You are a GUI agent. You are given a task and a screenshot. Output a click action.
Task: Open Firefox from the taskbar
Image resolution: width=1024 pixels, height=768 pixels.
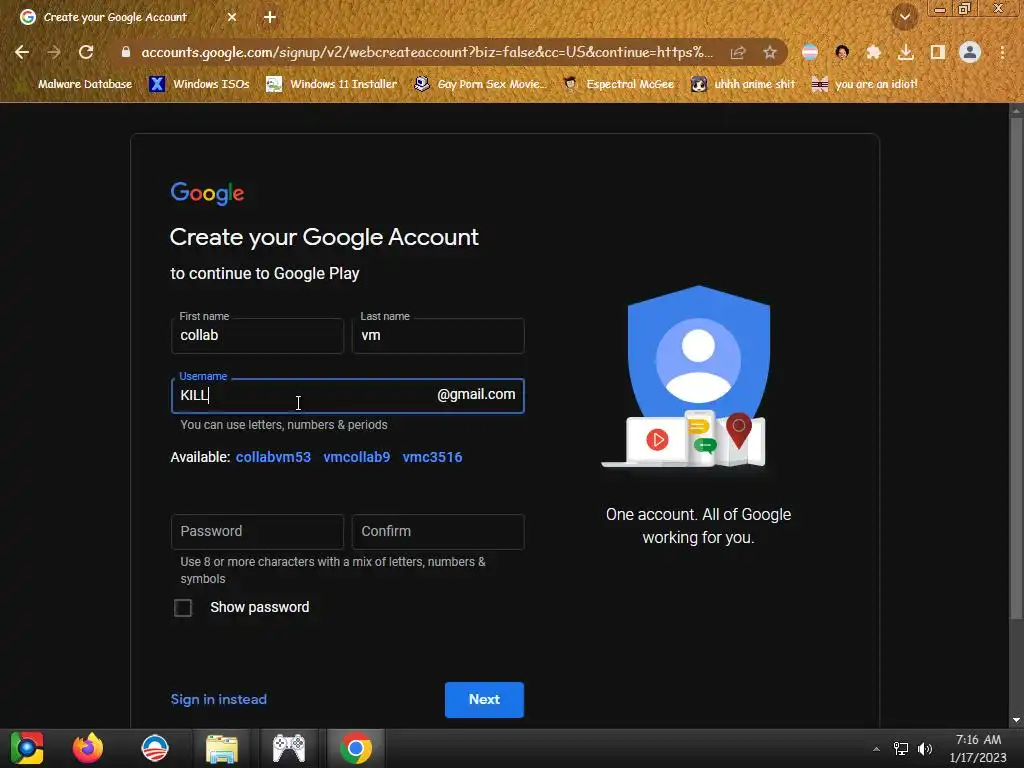coord(88,748)
